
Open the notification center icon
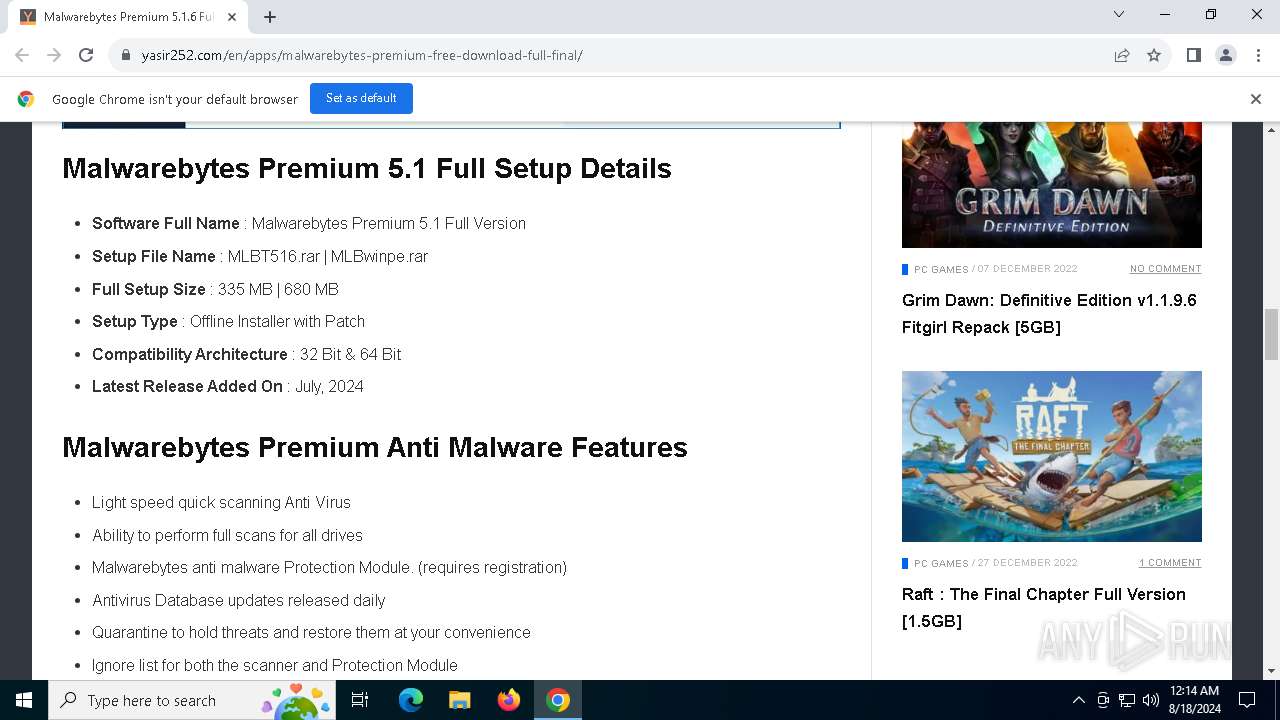click(1247, 700)
